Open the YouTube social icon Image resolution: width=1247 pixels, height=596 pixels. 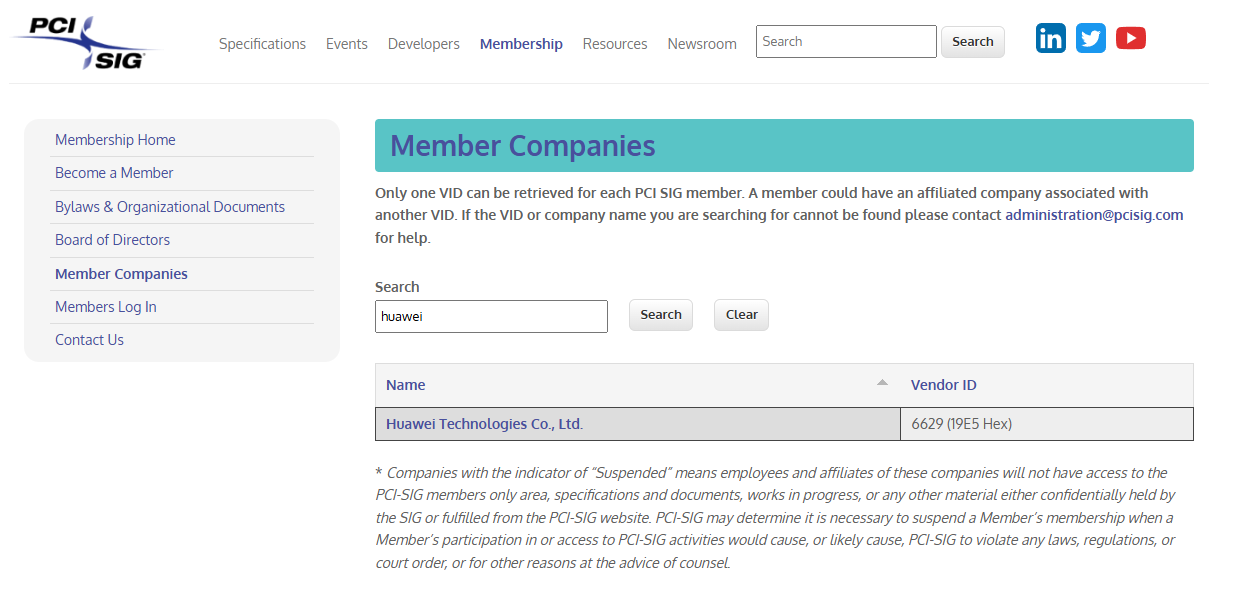(1131, 39)
